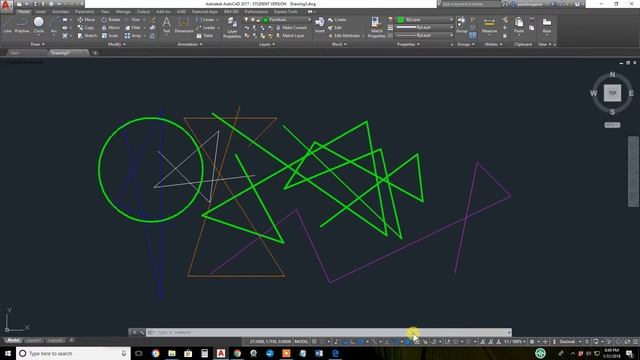Expand the Layers panel

[267, 44]
